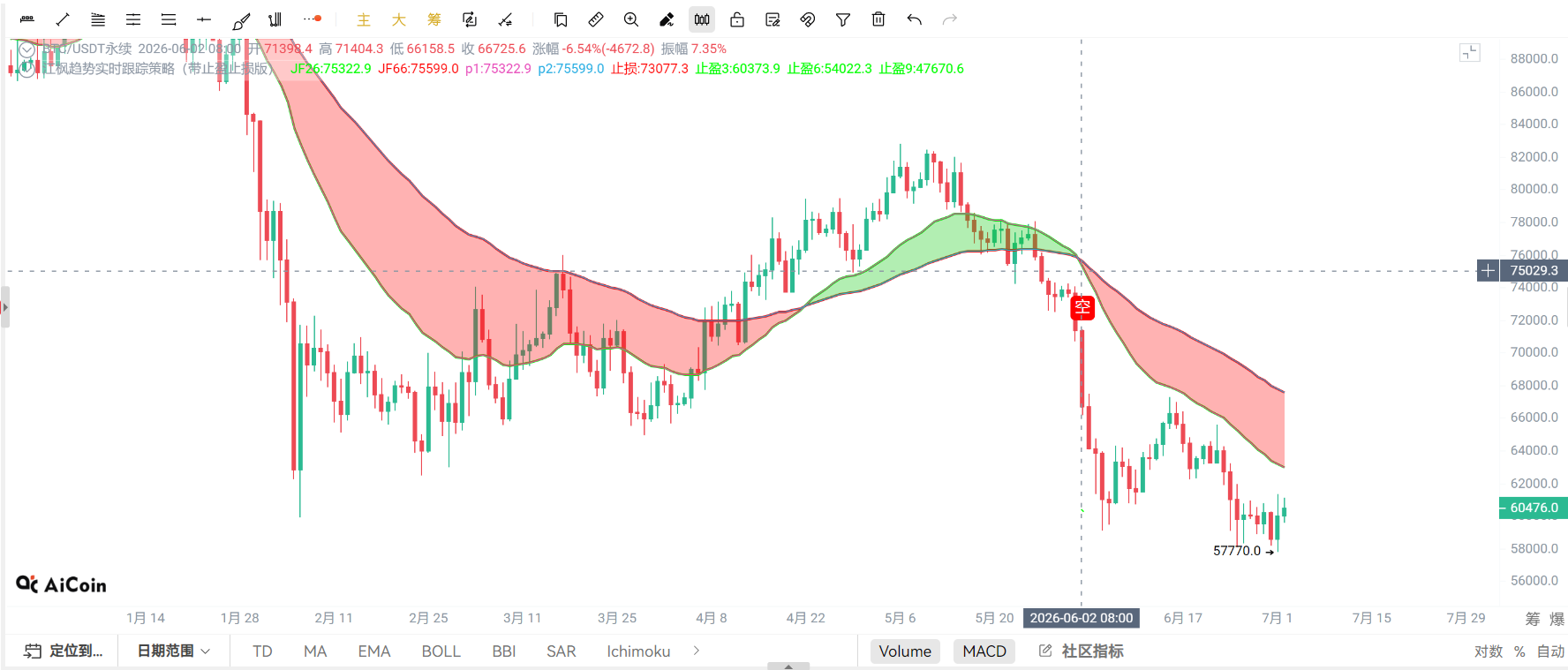Image resolution: width=1568 pixels, height=670 pixels.
Task: Toggle the % percentage scale
Action: point(1519,651)
